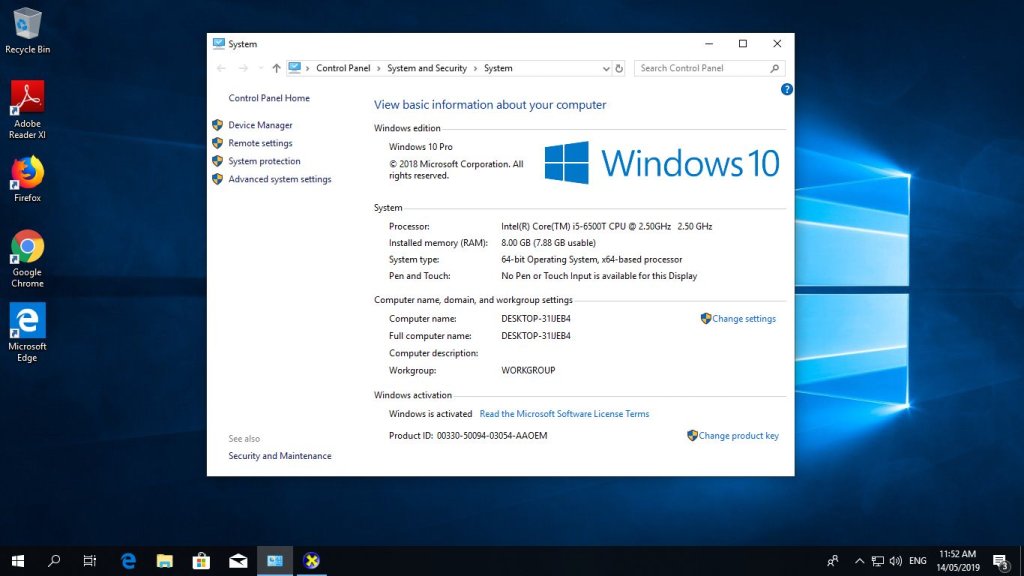Select System breadcrumb segment

(x=498, y=68)
